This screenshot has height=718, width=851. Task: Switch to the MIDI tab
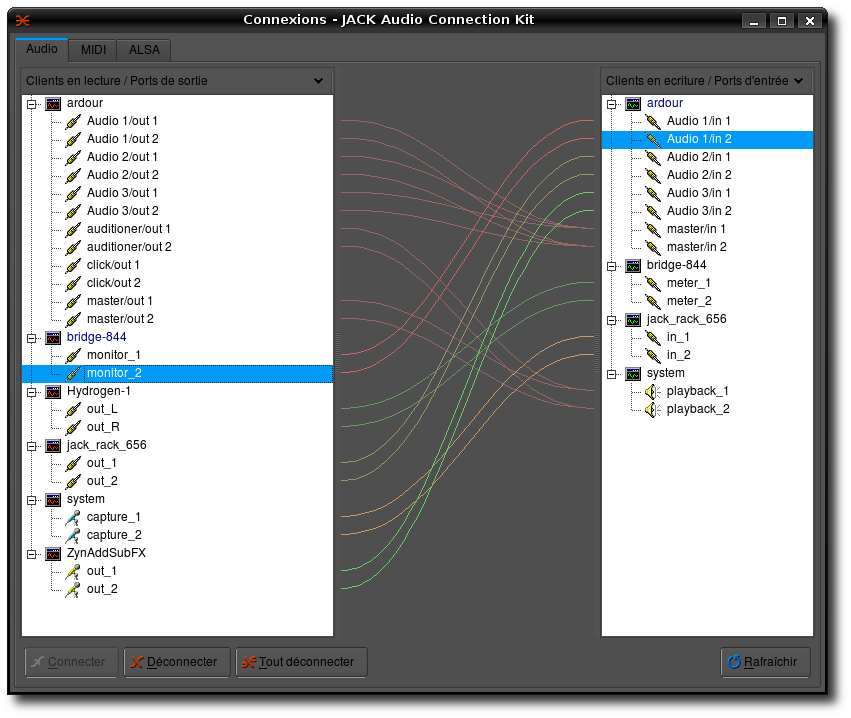(x=93, y=50)
